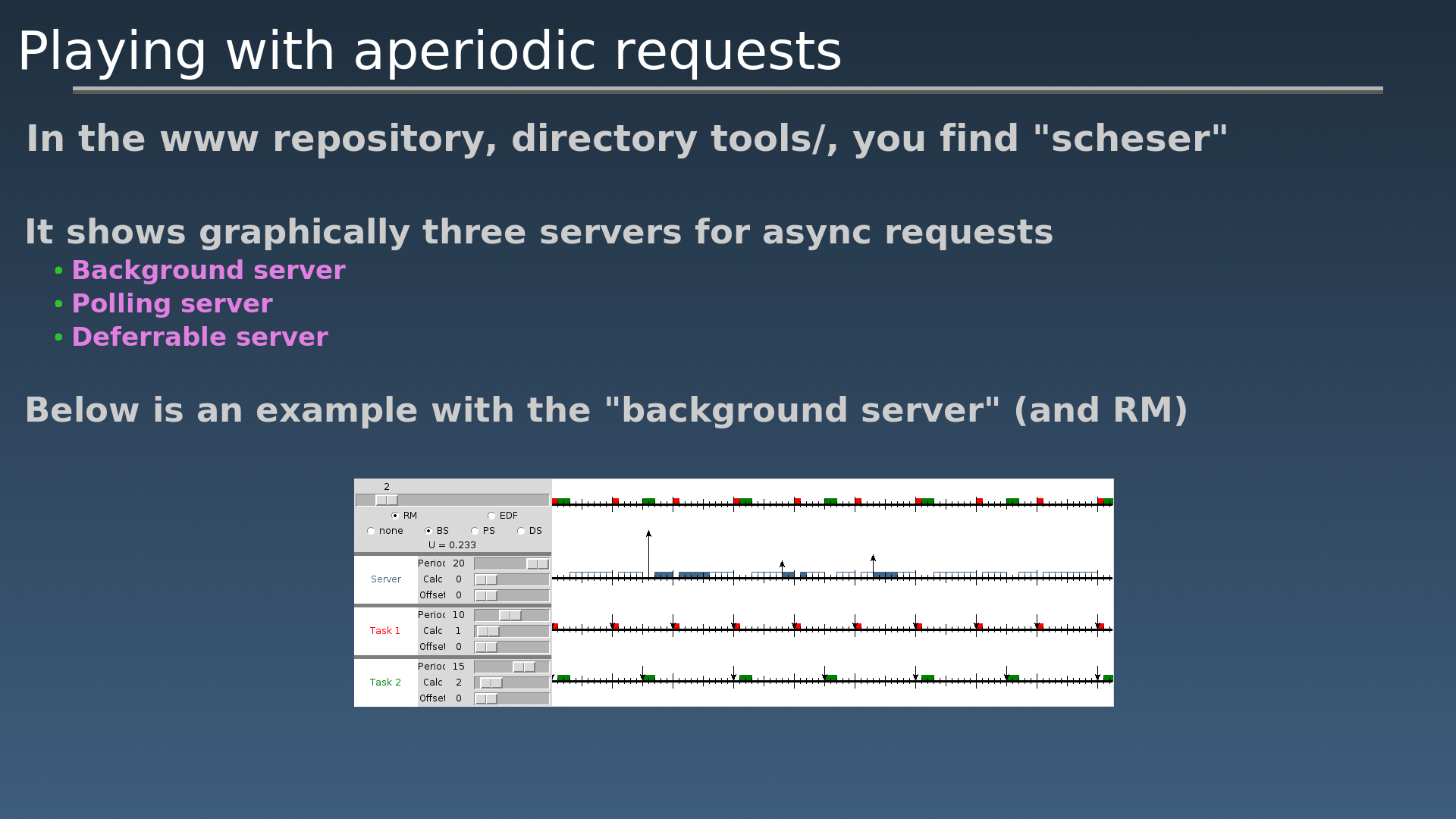This screenshot has height=819, width=1456.
Task: Choose the PS polling server option
Action: (475, 531)
